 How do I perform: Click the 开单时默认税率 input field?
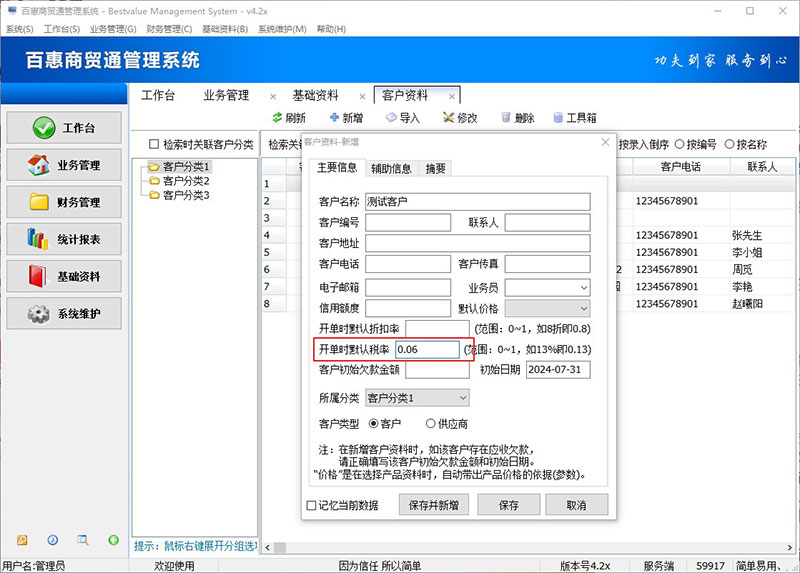427,350
